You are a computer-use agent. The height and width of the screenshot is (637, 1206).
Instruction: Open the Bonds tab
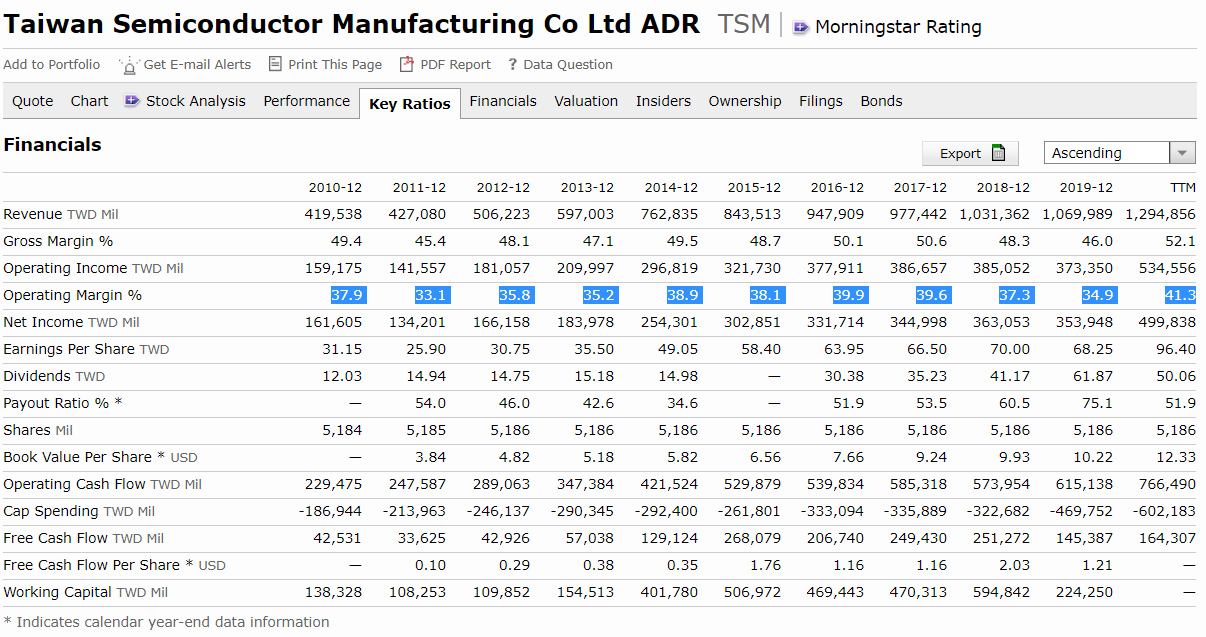point(881,101)
